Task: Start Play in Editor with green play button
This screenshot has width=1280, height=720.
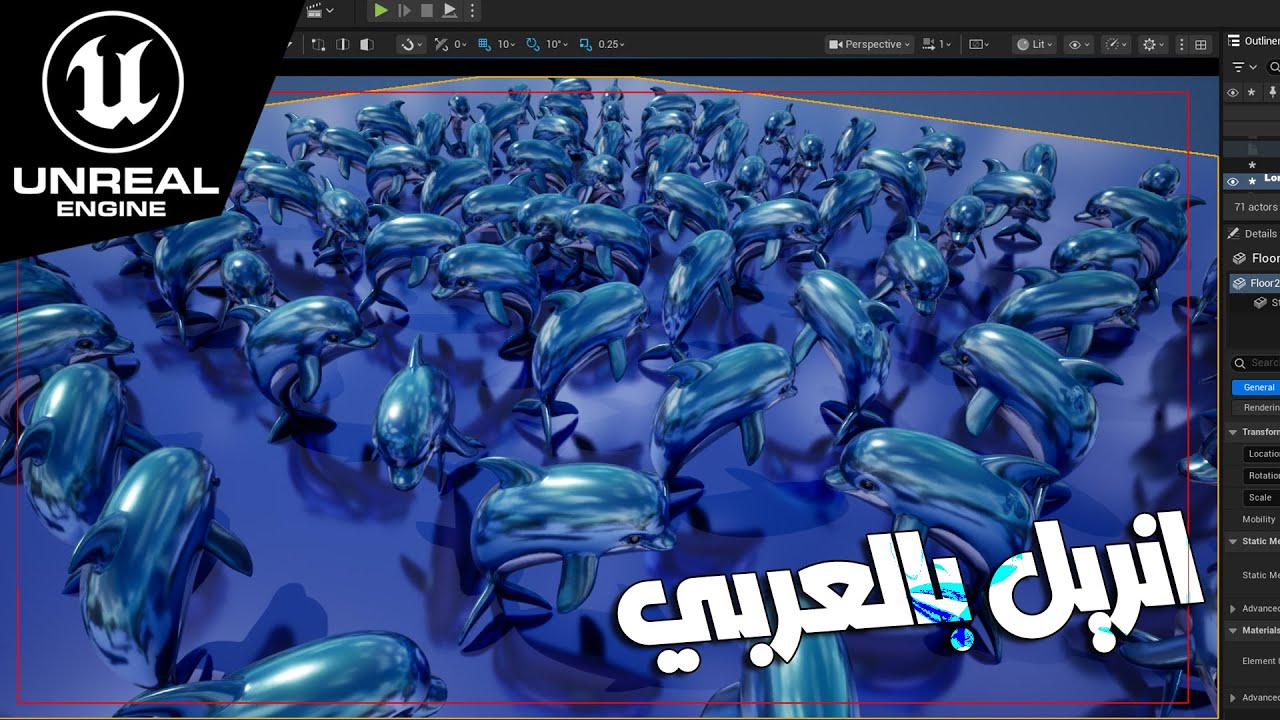Action: pyautogui.click(x=380, y=10)
